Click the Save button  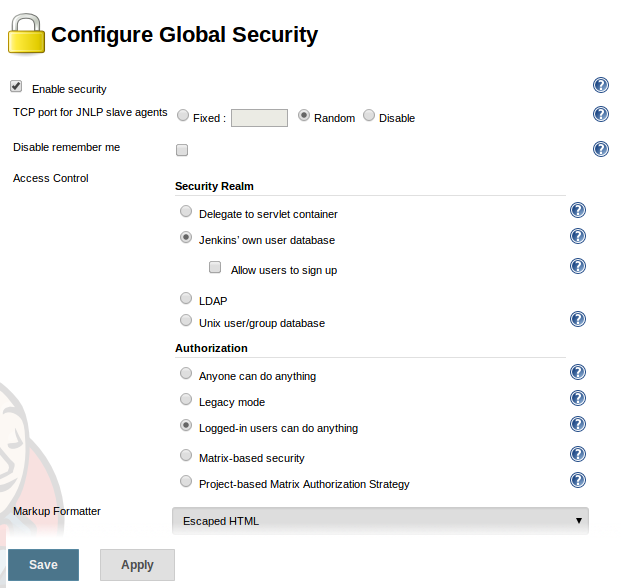click(44, 565)
